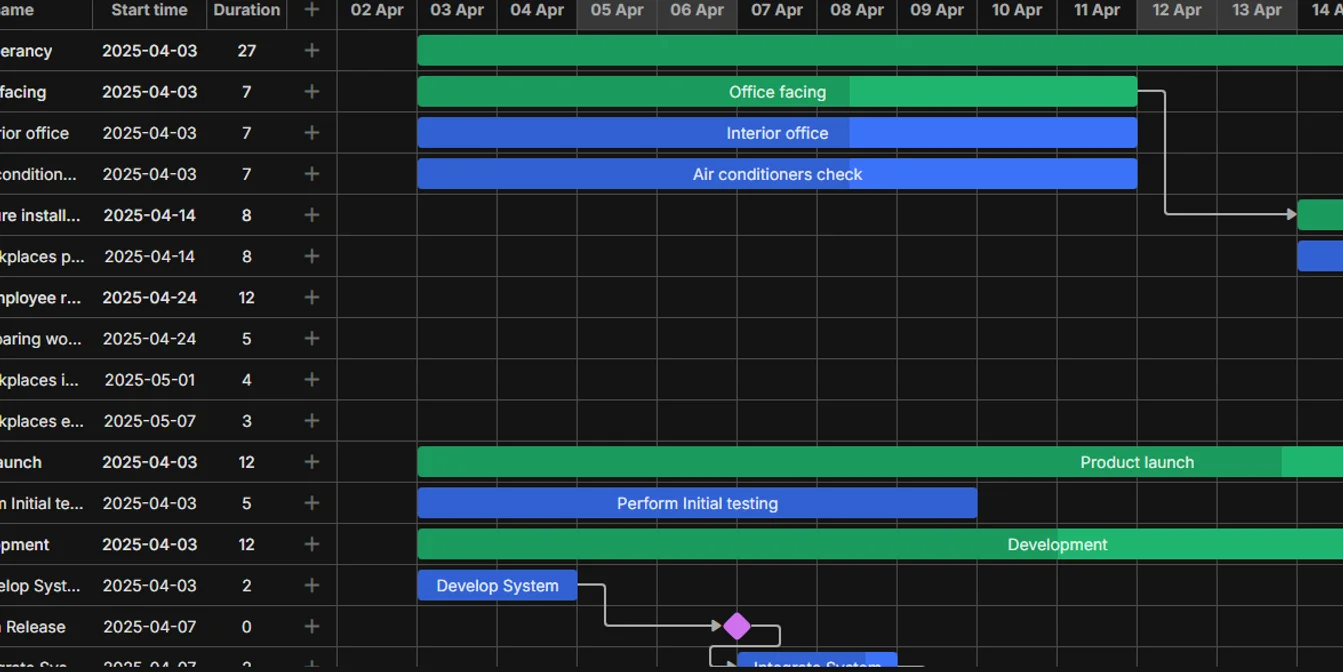The width and height of the screenshot is (1343, 672).
Task: Click plus icon in the 'nployee r...' row
Action: (312, 297)
